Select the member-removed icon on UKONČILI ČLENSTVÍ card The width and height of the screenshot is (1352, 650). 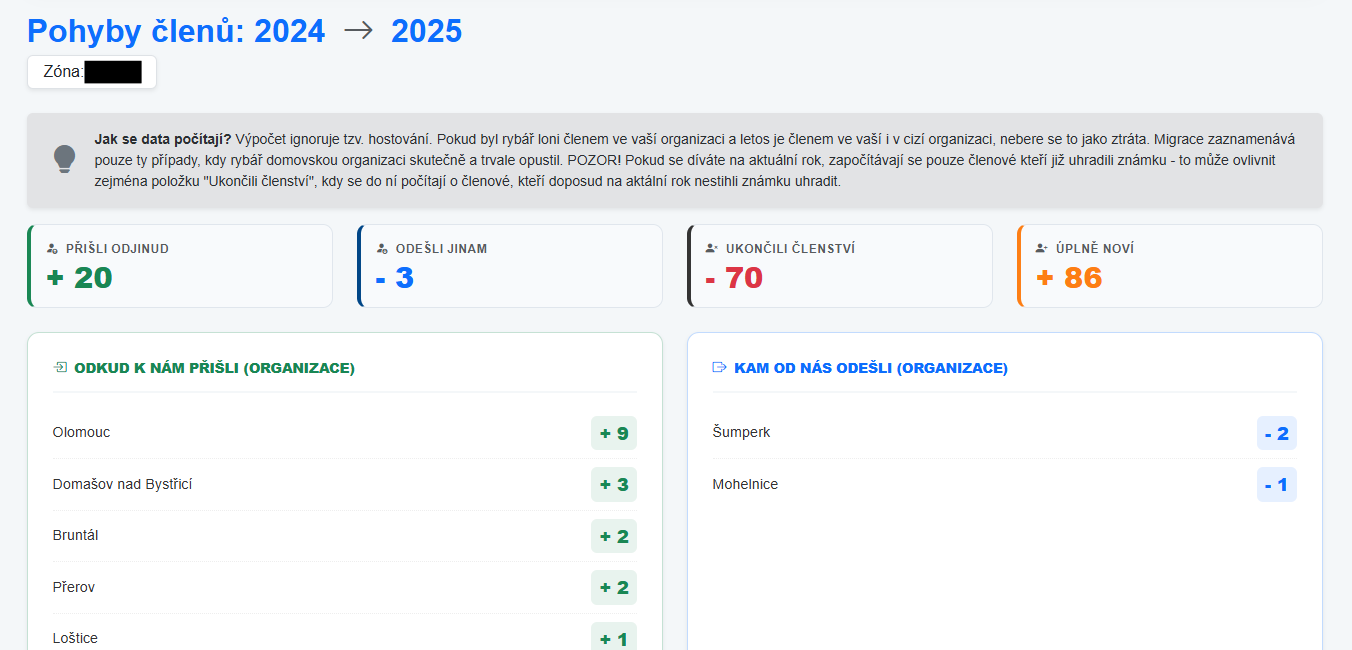(x=709, y=246)
